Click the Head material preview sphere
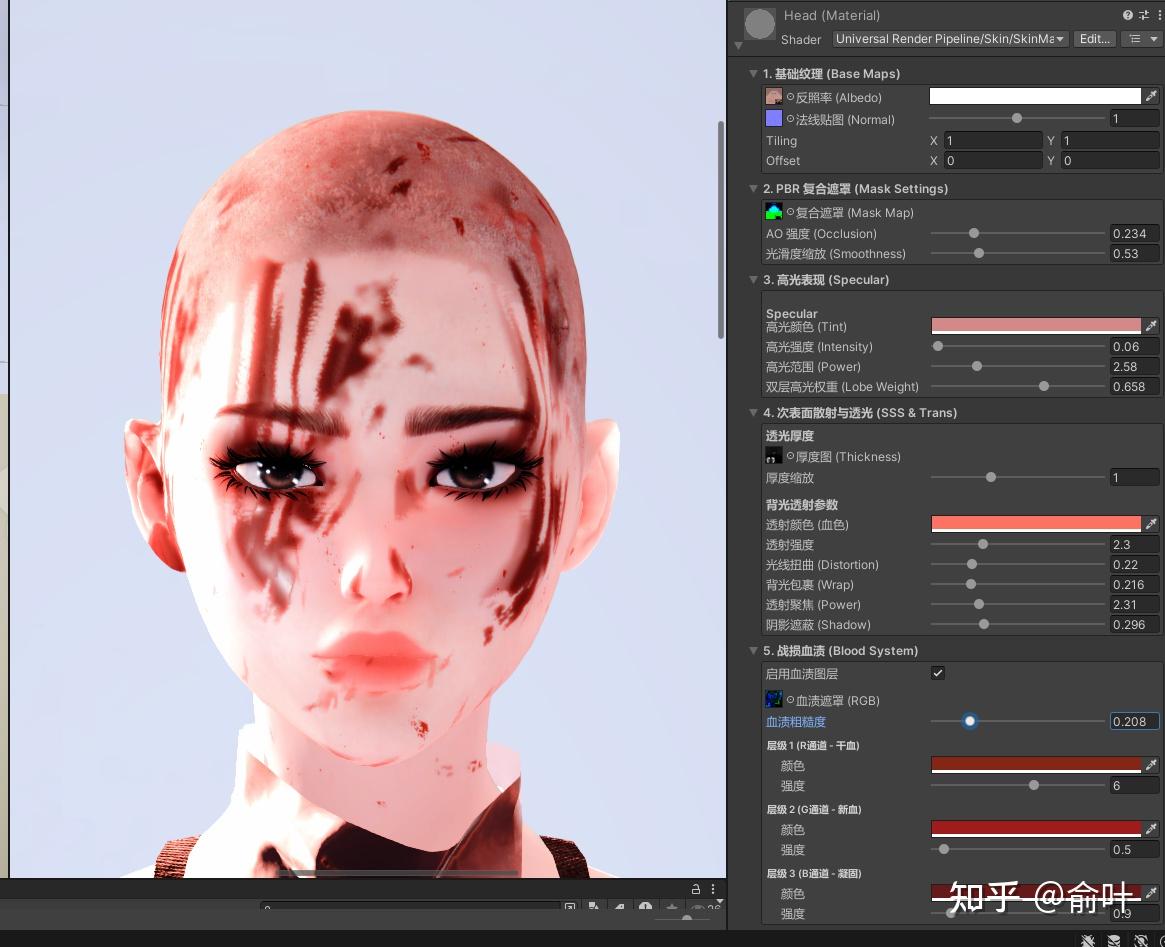This screenshot has height=947, width=1165. point(759,24)
